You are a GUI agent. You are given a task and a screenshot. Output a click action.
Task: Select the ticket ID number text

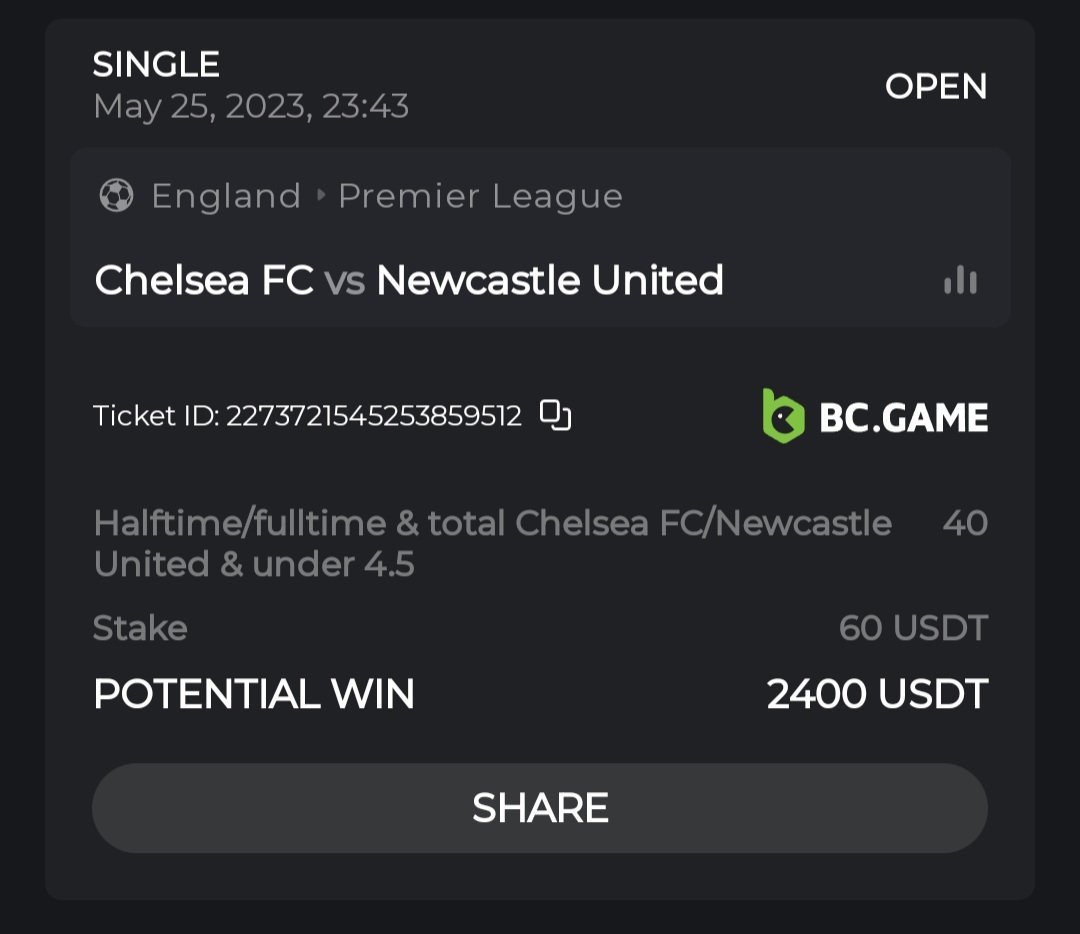tap(374, 416)
